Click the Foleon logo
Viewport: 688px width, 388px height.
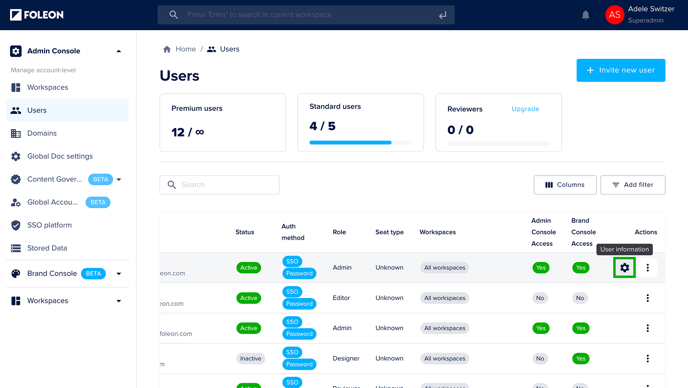37,15
